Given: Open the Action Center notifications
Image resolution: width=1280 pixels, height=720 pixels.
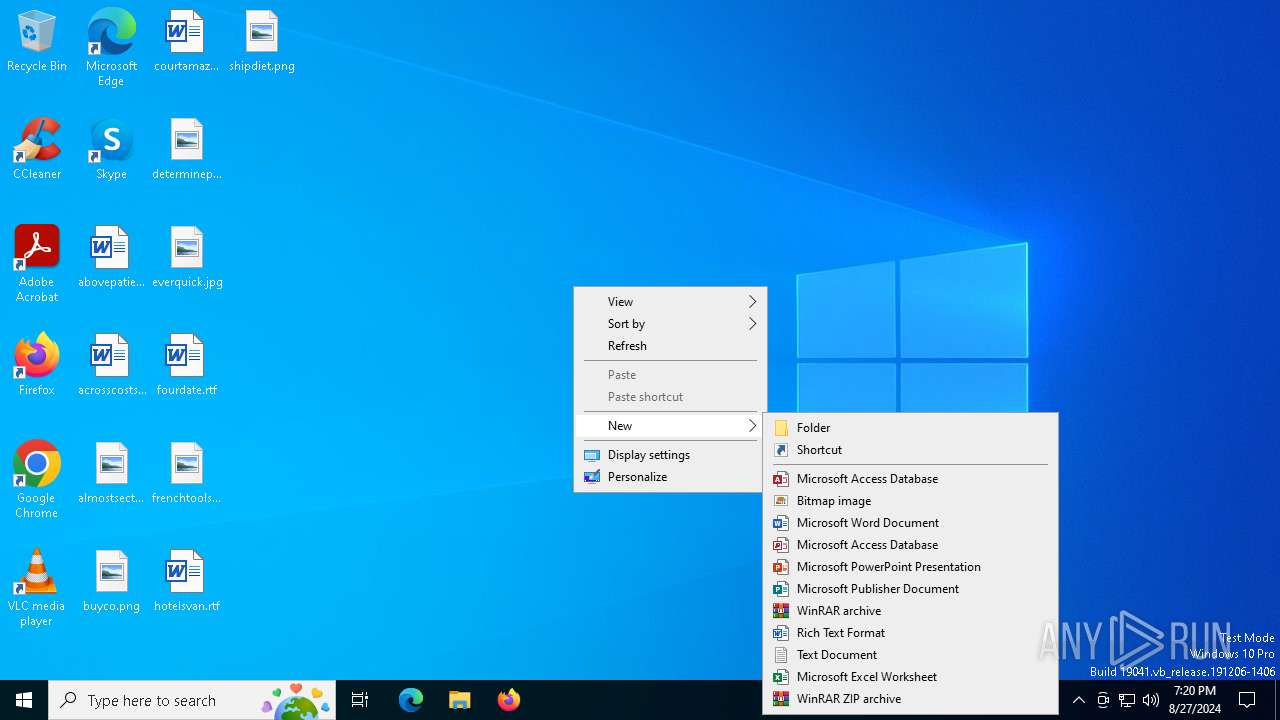Looking at the screenshot, I should pos(1247,700).
